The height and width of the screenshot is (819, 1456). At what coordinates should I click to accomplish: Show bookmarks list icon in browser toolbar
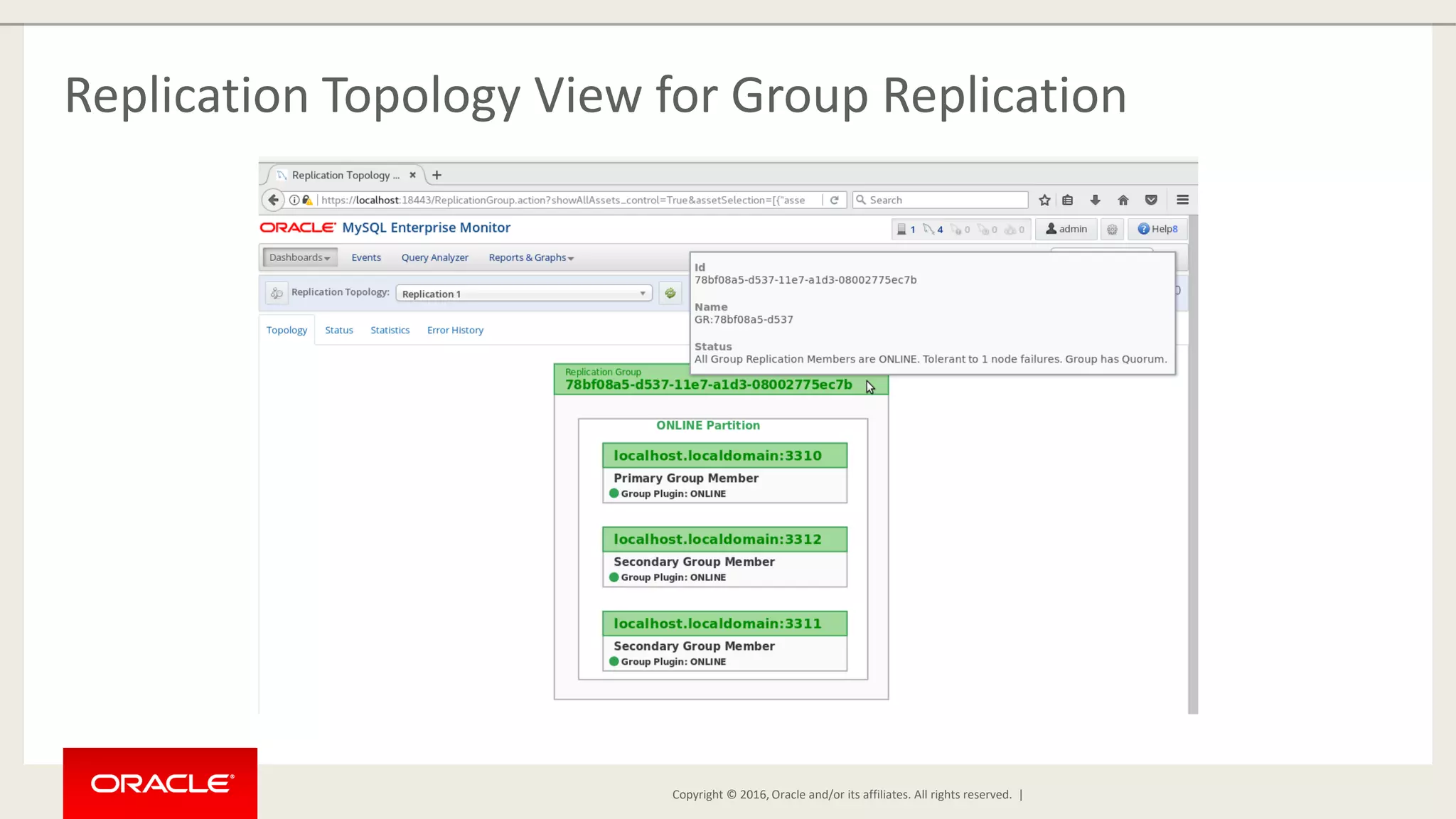point(1068,200)
